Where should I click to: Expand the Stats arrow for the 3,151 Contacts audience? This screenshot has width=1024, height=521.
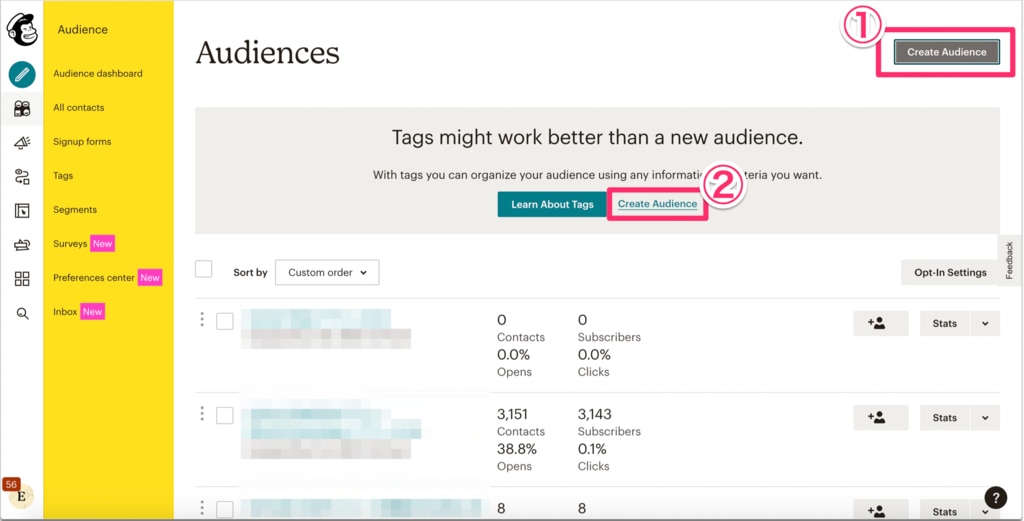tap(985, 417)
